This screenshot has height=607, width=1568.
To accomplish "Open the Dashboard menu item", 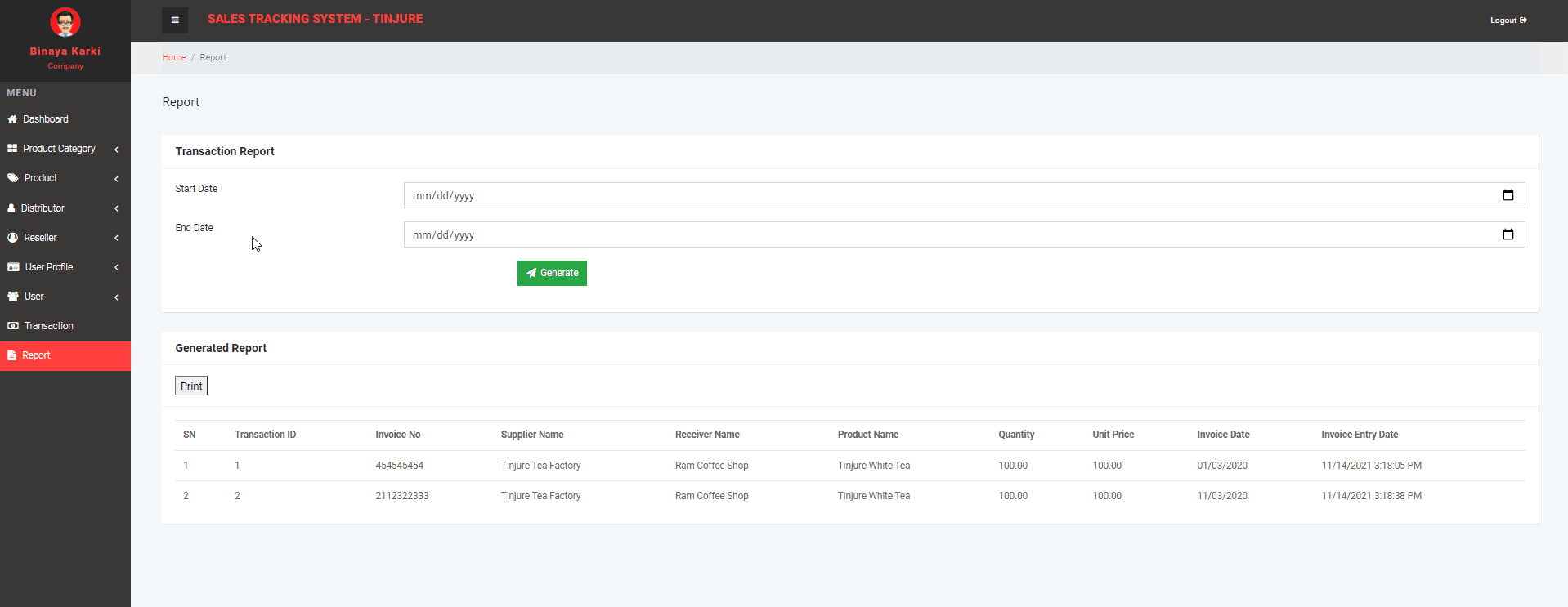I will 65,119.
